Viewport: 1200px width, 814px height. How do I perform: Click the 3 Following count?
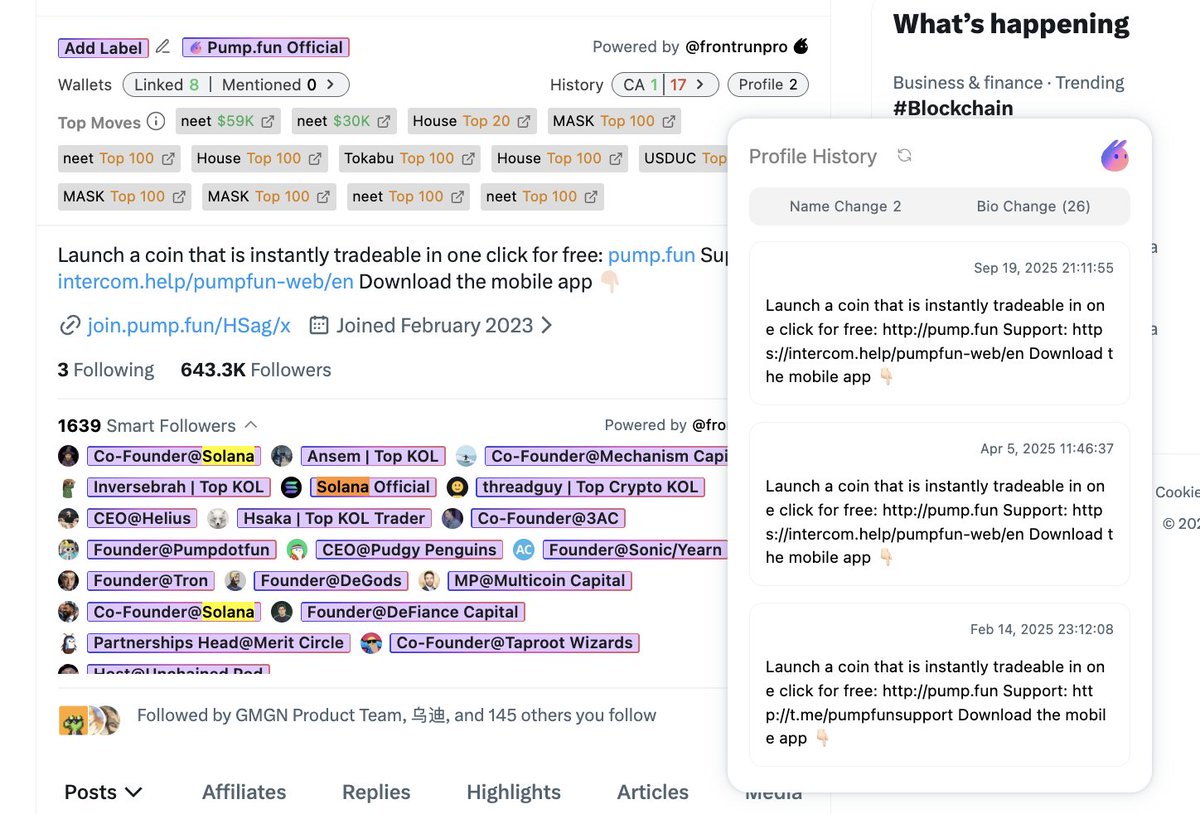click(x=106, y=370)
